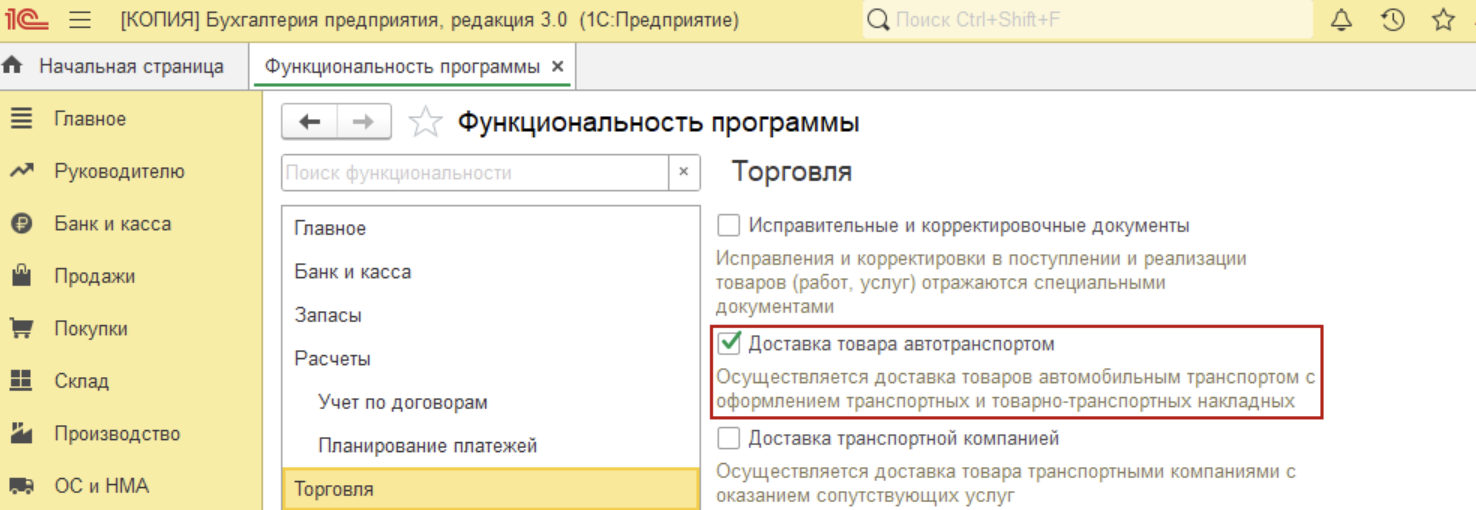The height and width of the screenshot is (510, 1476).
Task: Click the notifications bell icon
Action: click(x=1341, y=20)
